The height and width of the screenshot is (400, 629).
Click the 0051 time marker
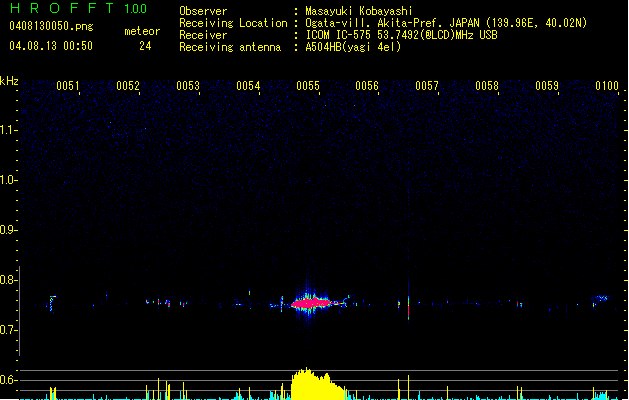(x=68, y=85)
